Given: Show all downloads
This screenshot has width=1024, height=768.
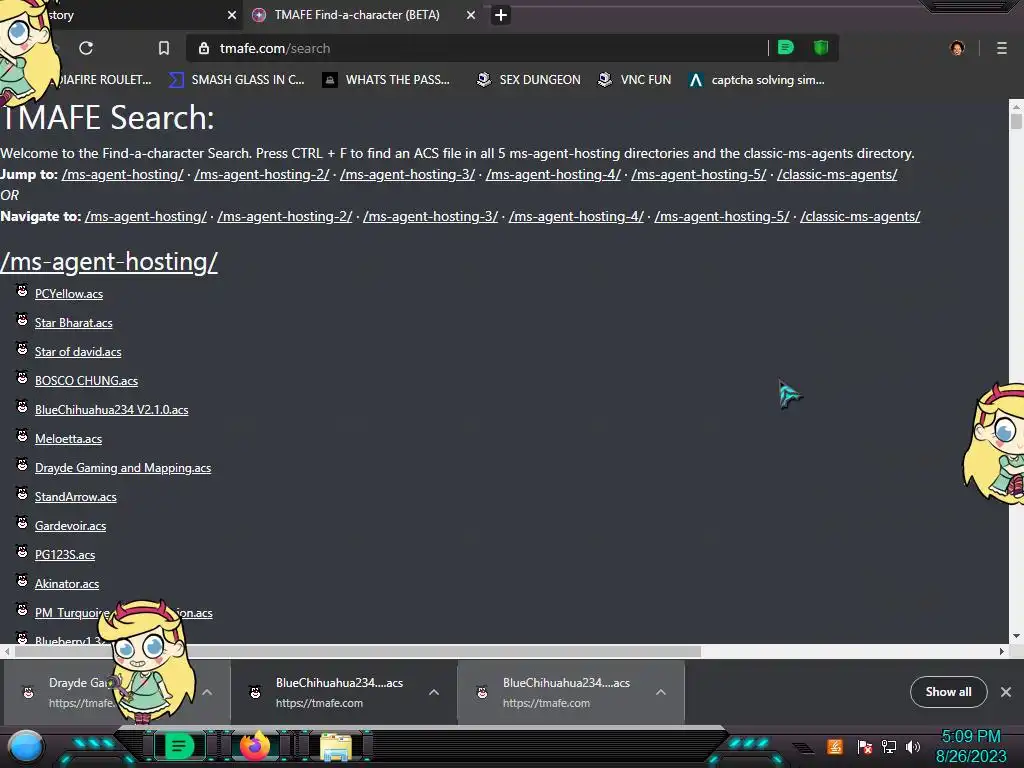Looking at the screenshot, I should point(948,692).
